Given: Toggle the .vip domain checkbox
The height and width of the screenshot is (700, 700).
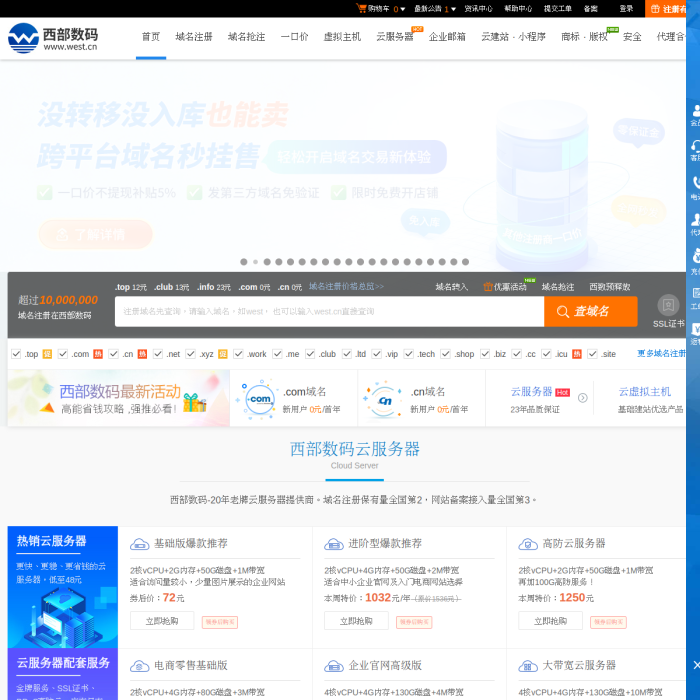Looking at the screenshot, I should click(x=377, y=354).
